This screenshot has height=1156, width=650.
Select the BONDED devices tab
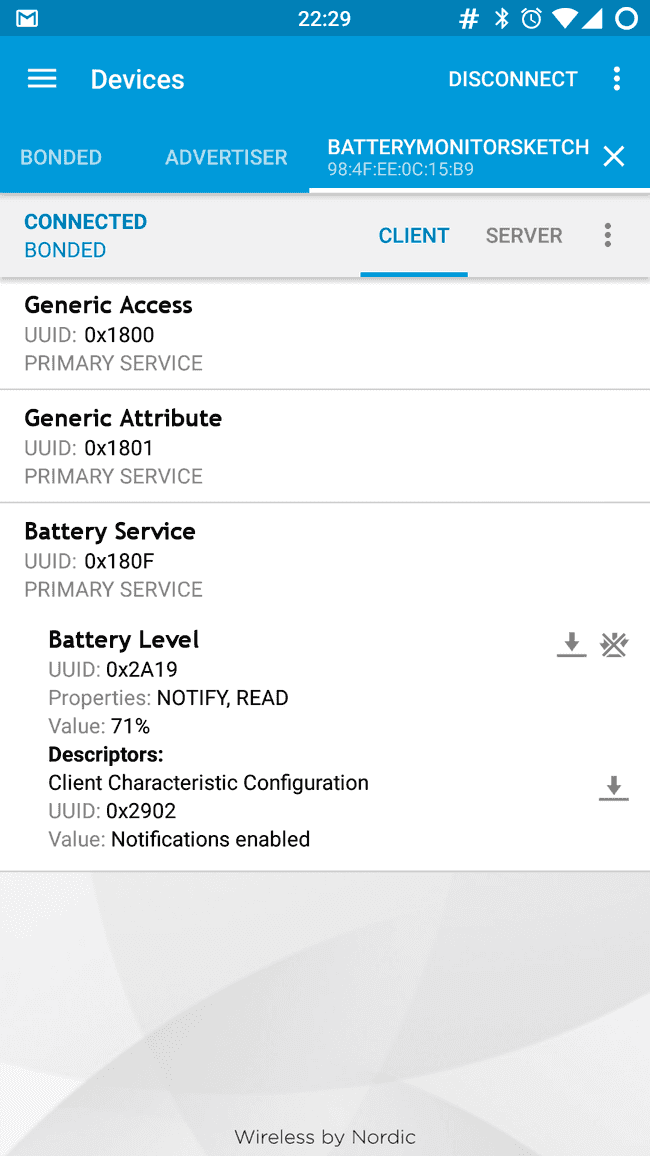[61, 157]
